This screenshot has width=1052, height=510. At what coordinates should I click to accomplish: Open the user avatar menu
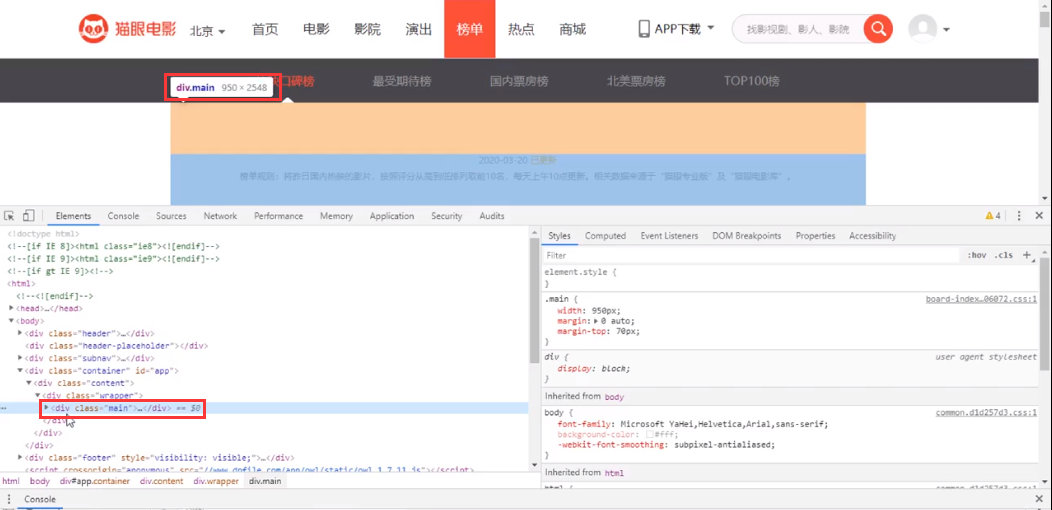929,30
